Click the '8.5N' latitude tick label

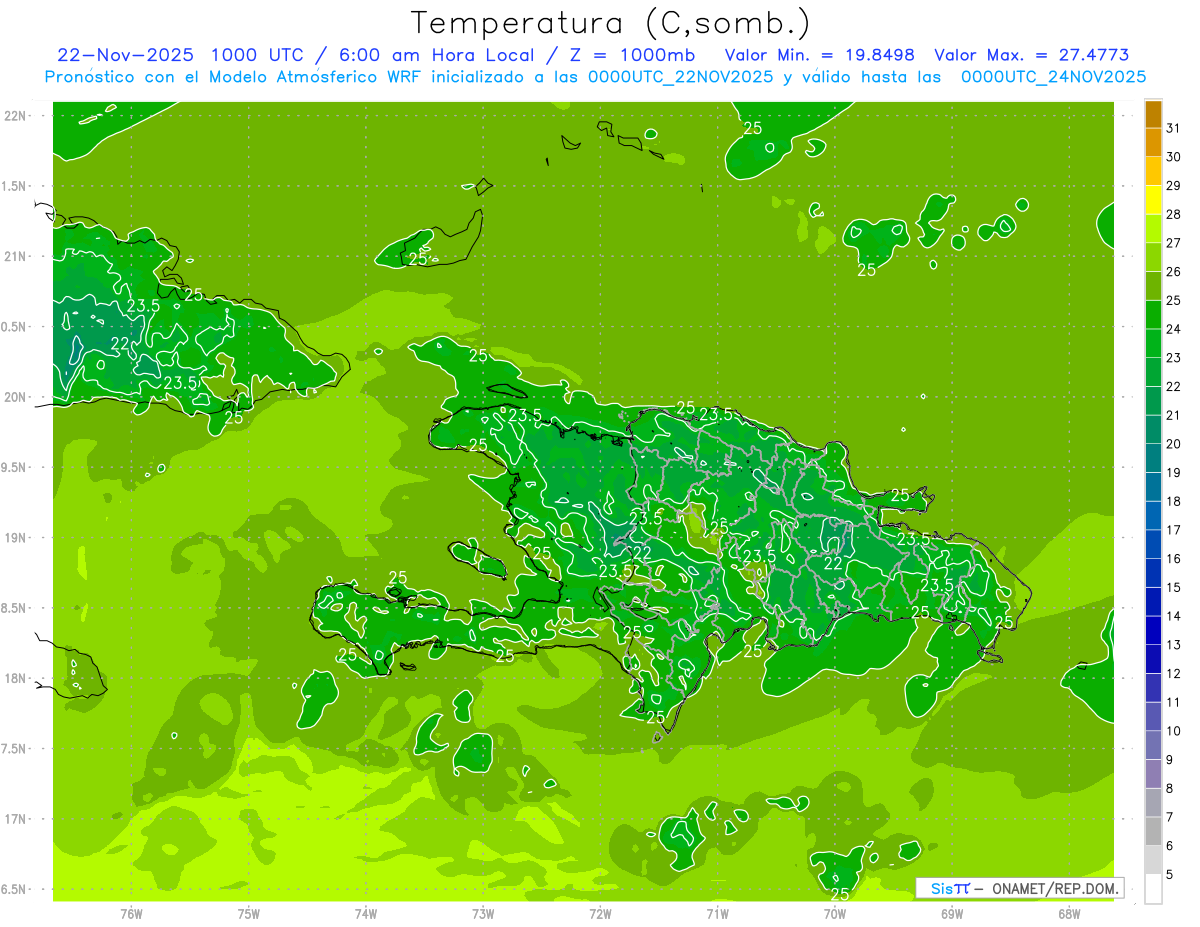pyautogui.click(x=12, y=608)
